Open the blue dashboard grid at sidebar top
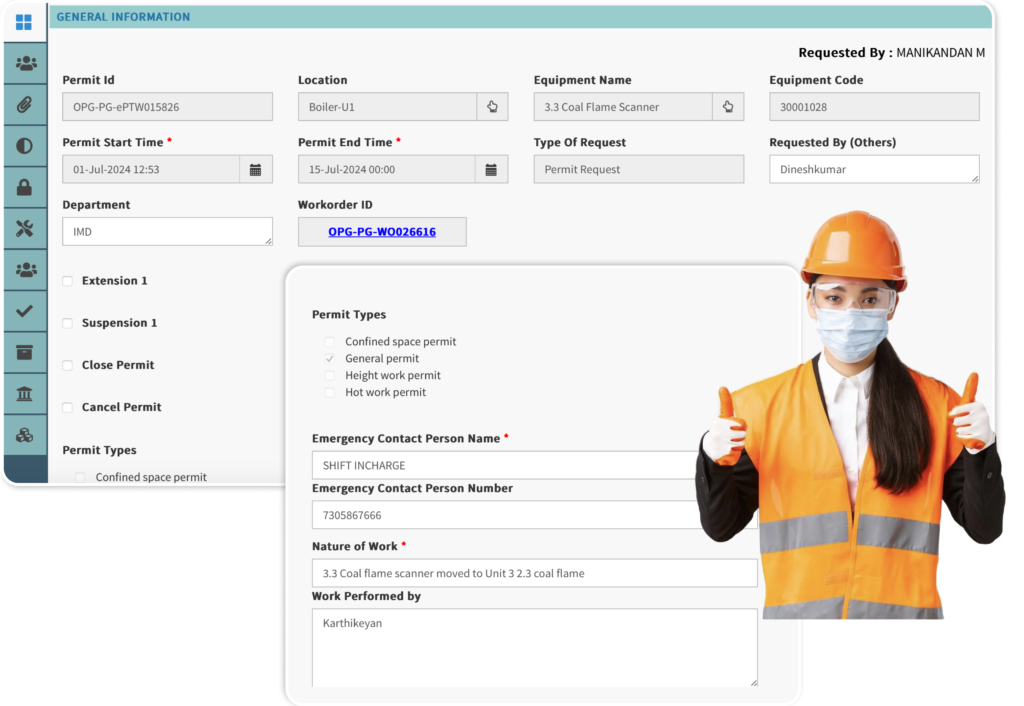 point(22,21)
